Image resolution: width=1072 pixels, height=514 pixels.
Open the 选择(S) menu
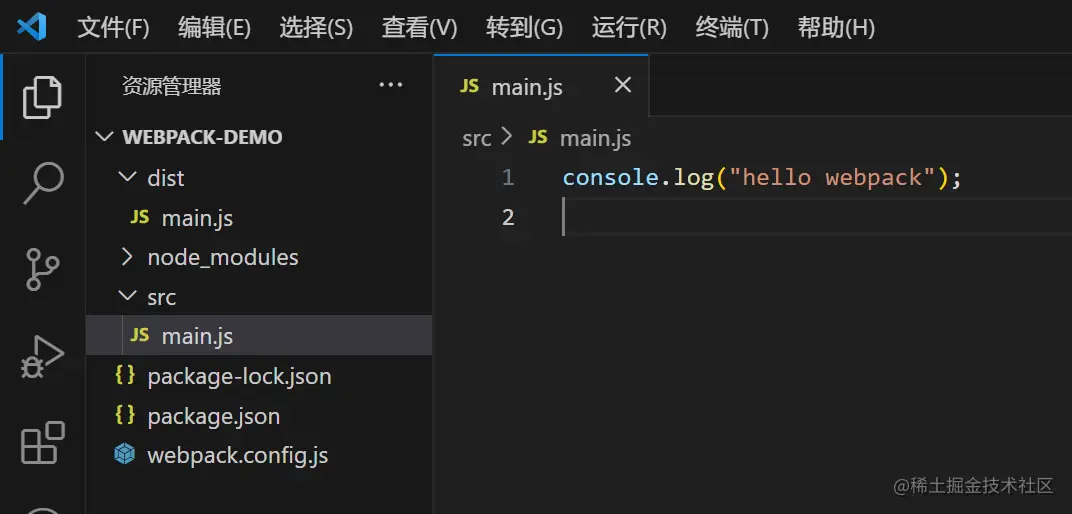pos(316,28)
